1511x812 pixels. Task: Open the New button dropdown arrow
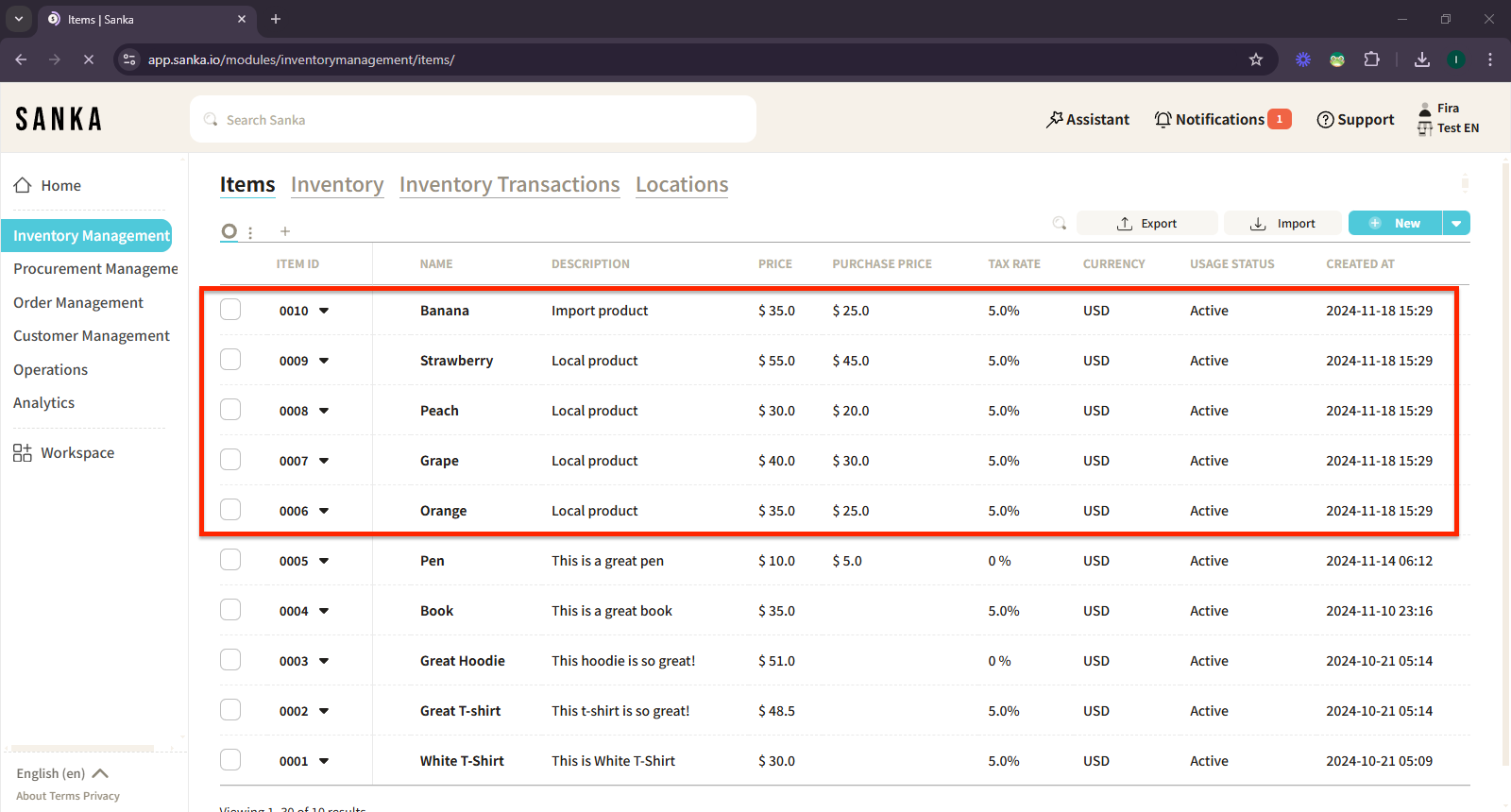pos(1456,224)
